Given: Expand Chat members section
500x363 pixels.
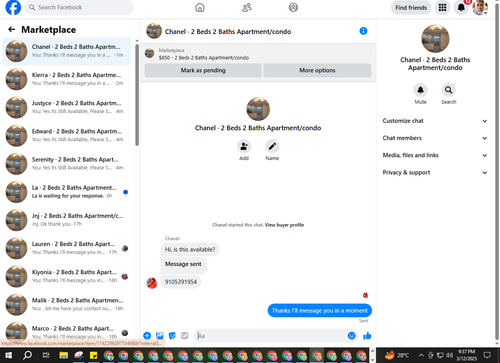Looking at the screenshot, I should pyautogui.click(x=435, y=138).
